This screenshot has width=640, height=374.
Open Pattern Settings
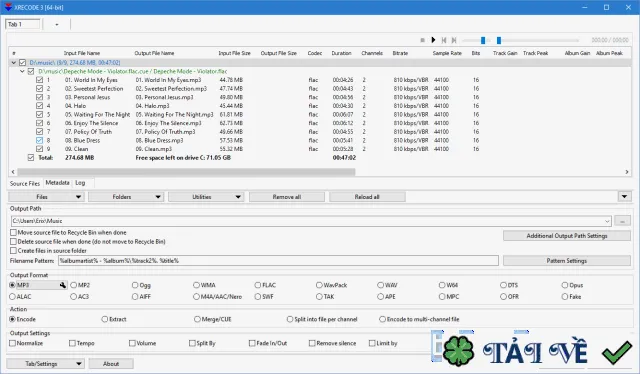tap(567, 260)
